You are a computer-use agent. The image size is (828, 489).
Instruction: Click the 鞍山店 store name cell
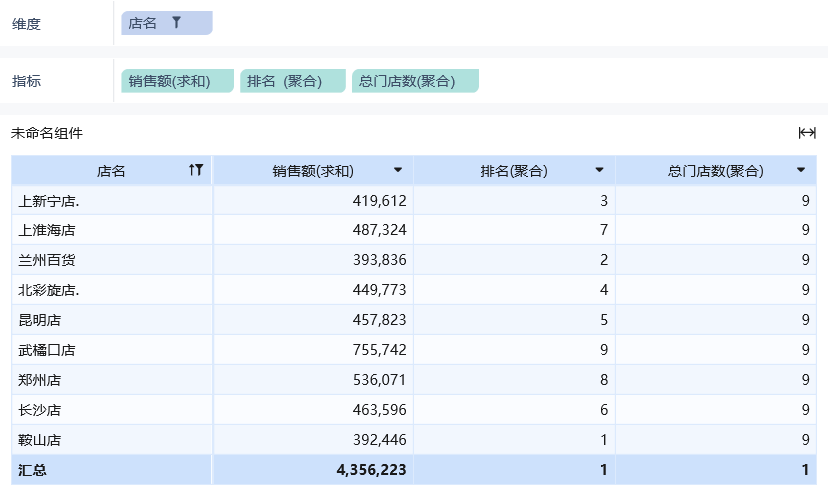[40, 440]
